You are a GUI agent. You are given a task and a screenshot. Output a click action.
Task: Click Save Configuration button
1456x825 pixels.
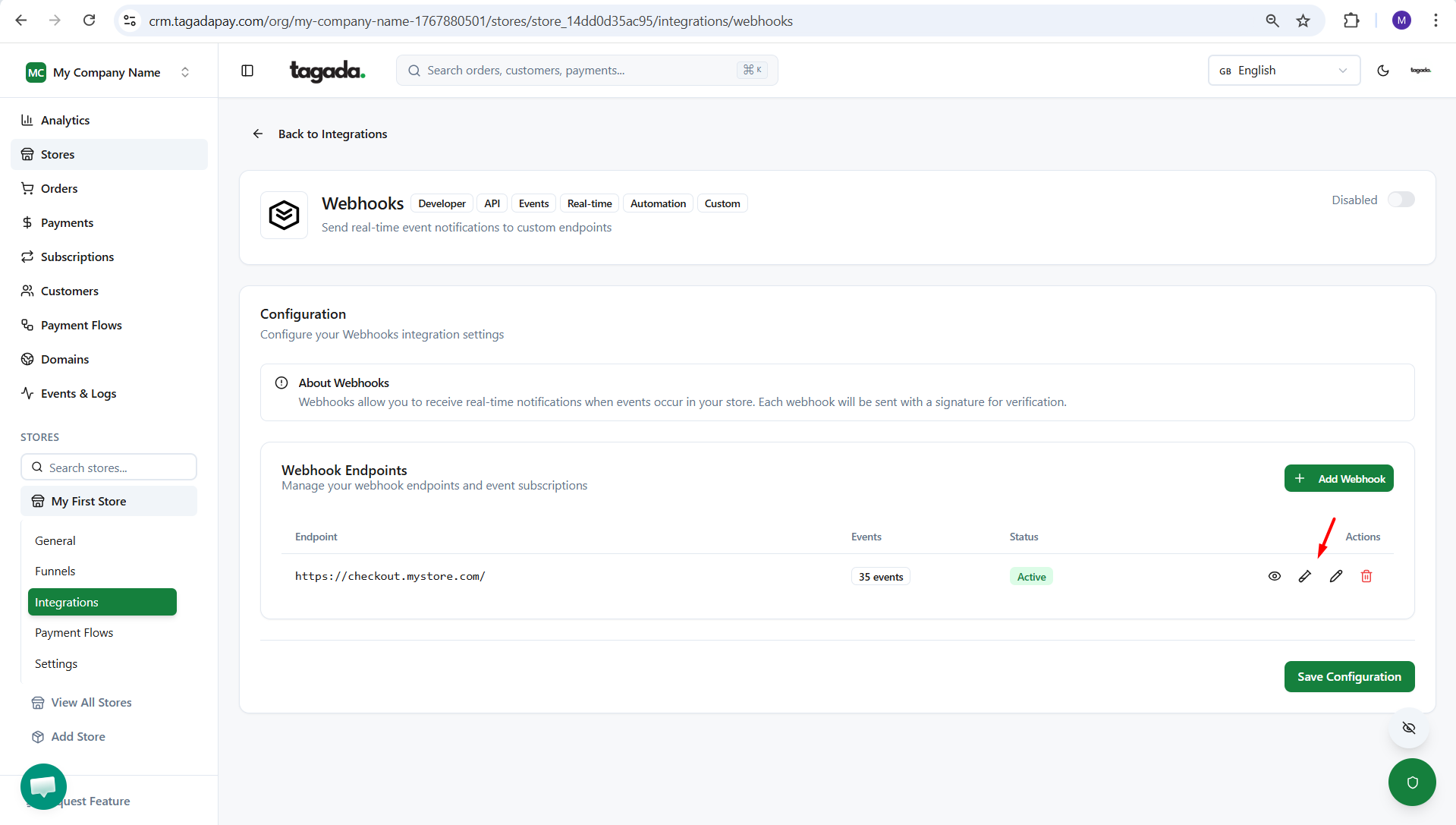click(1348, 677)
